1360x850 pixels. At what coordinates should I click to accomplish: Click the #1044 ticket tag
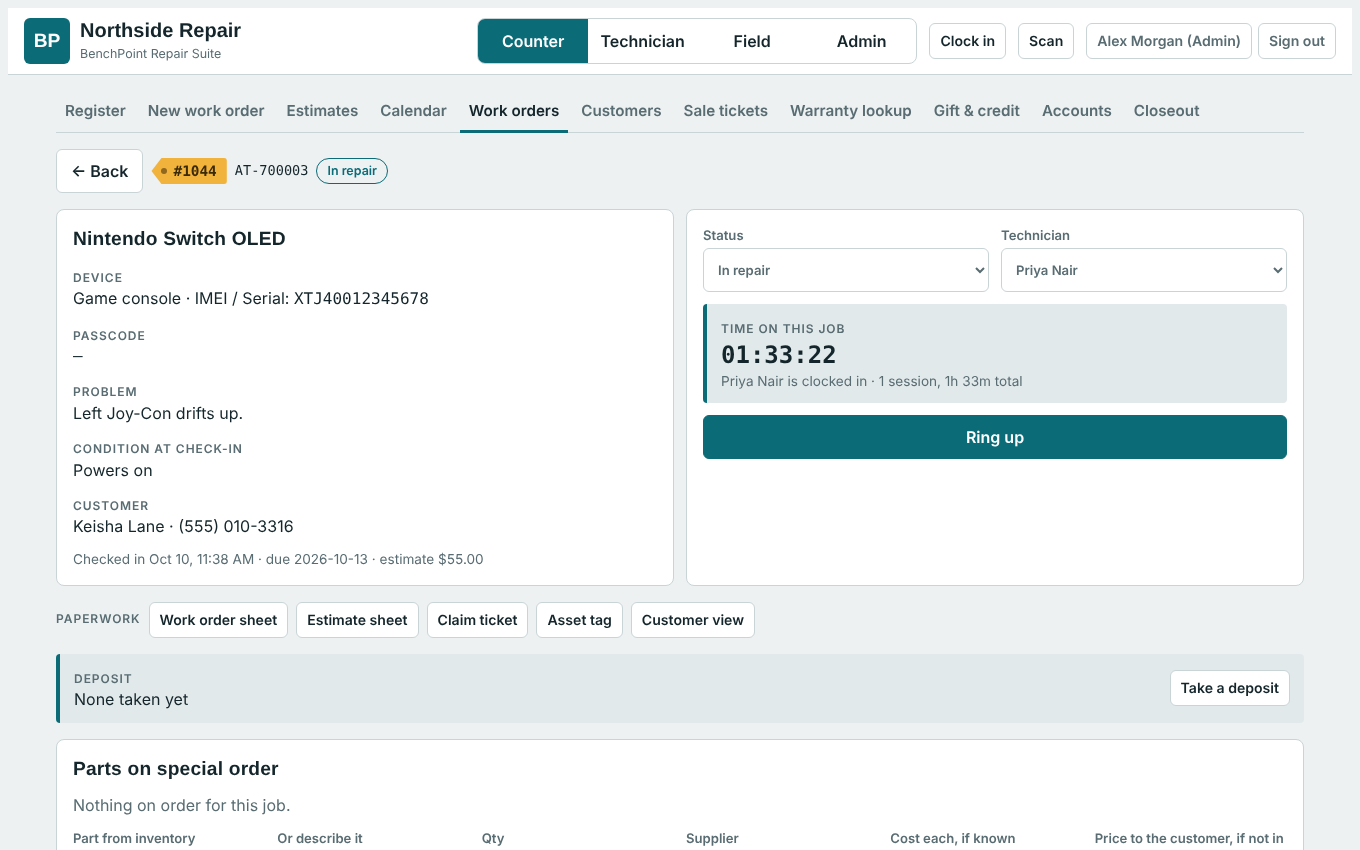click(x=190, y=171)
